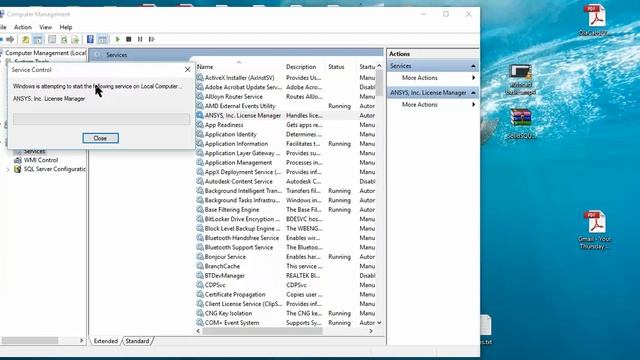Collapse the Services actions section
The image size is (640, 360).
click(473, 66)
